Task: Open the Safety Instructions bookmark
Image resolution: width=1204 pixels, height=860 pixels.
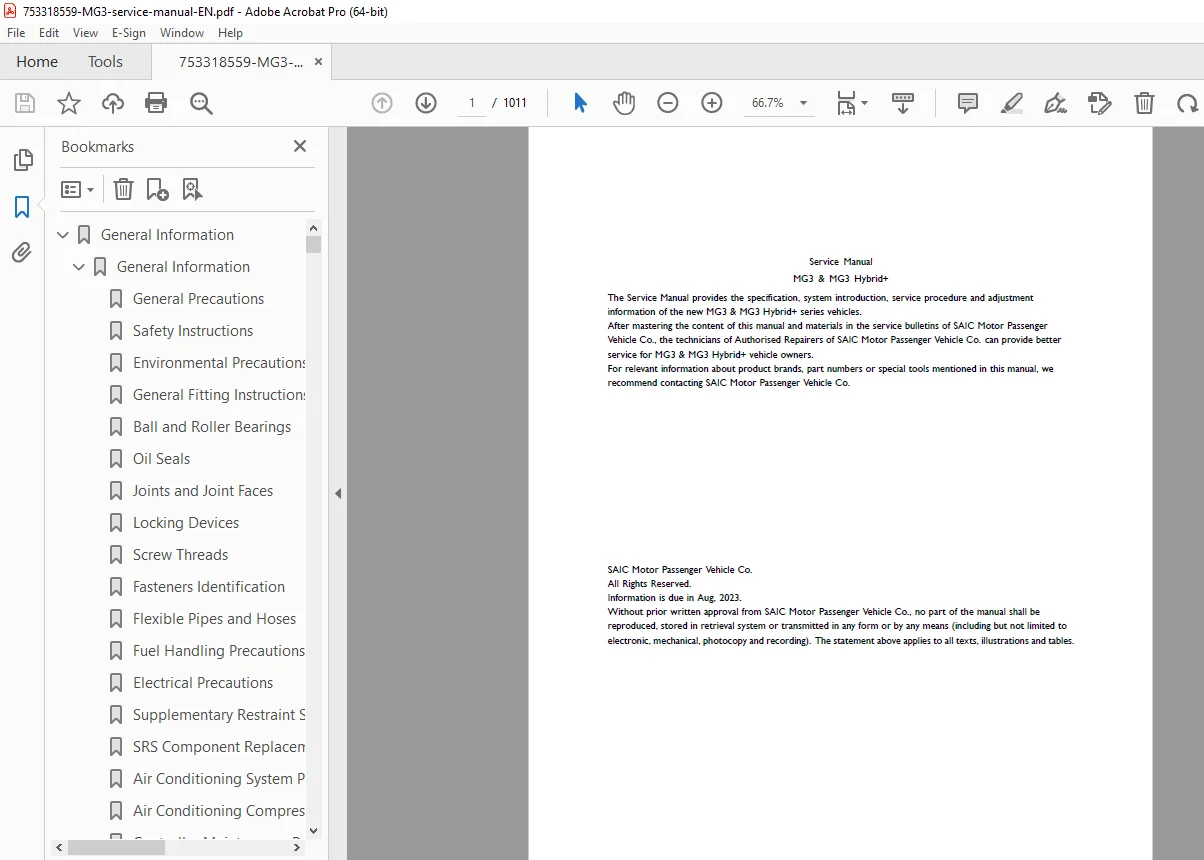Action: pos(193,331)
